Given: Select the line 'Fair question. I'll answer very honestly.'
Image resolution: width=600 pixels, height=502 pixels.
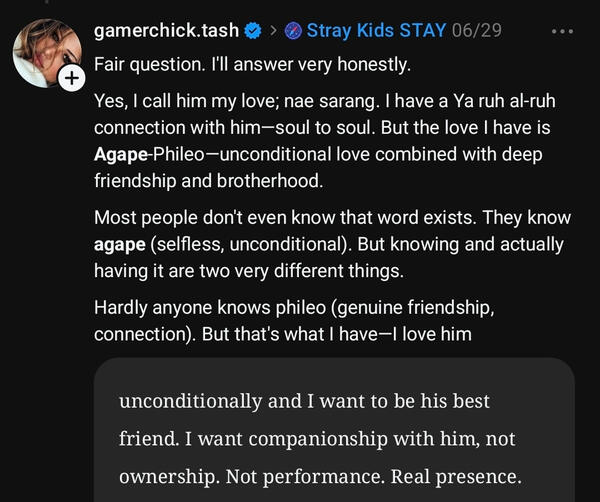Looking at the screenshot, I should pyautogui.click(x=252, y=64).
